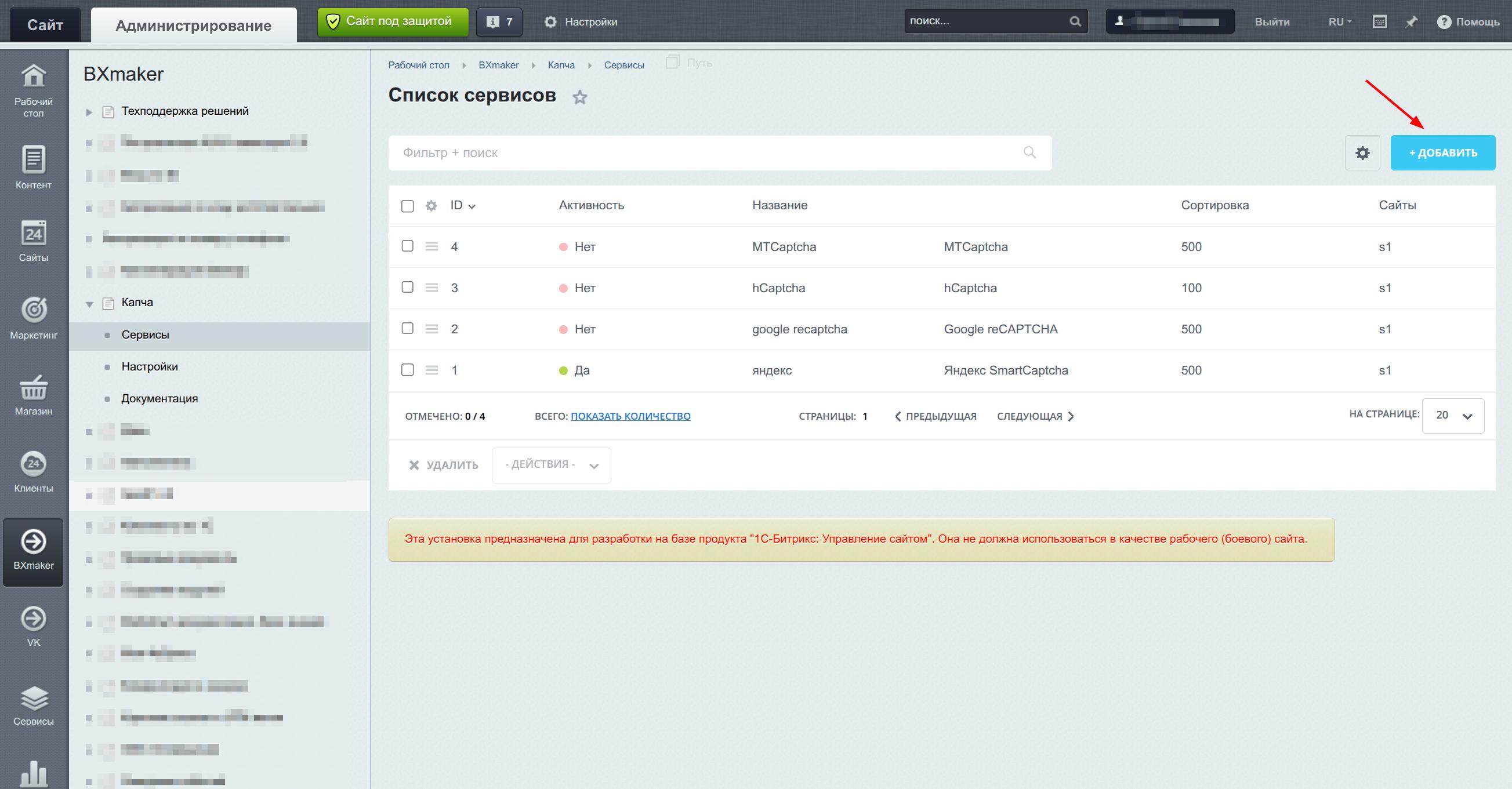The height and width of the screenshot is (789, 1512).
Task: Open the per-page count dropdown showing 20
Action: [x=1453, y=415]
